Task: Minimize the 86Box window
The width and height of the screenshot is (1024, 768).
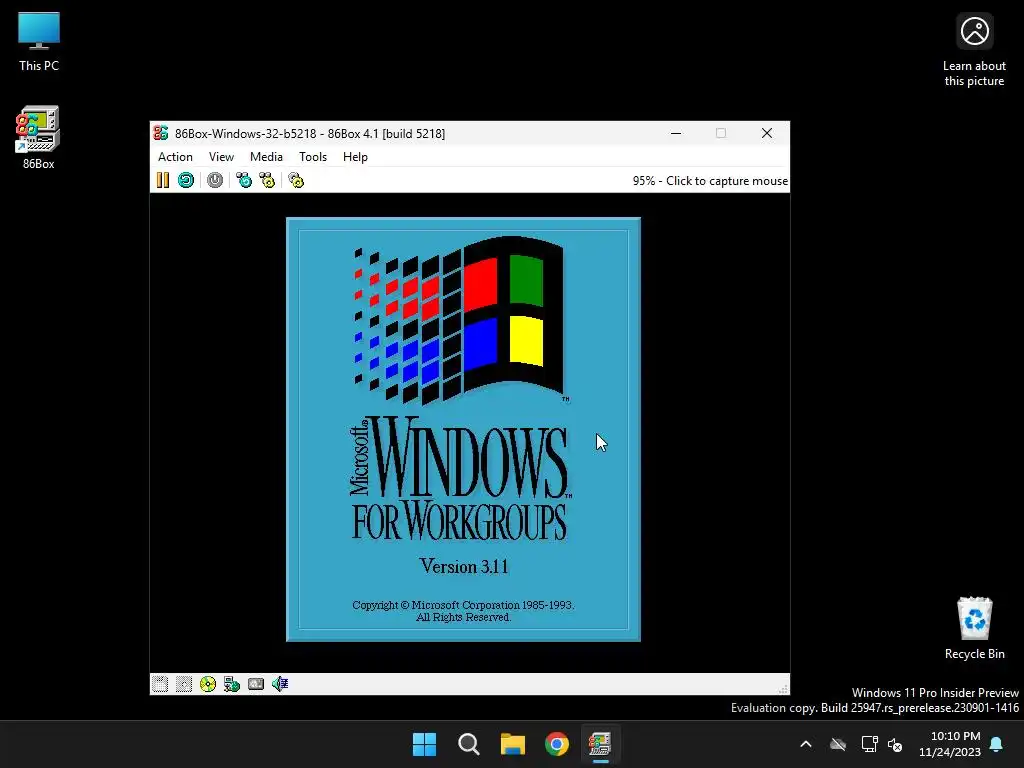Action: tap(676, 133)
